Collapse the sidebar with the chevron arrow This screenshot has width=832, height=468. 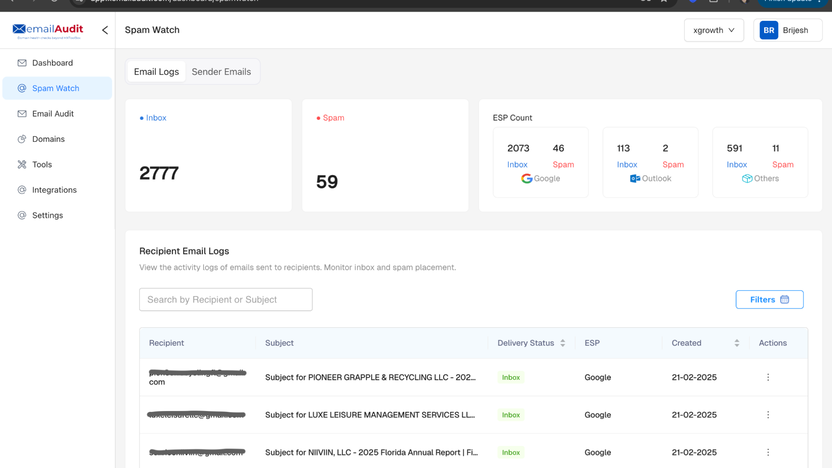[105, 30]
